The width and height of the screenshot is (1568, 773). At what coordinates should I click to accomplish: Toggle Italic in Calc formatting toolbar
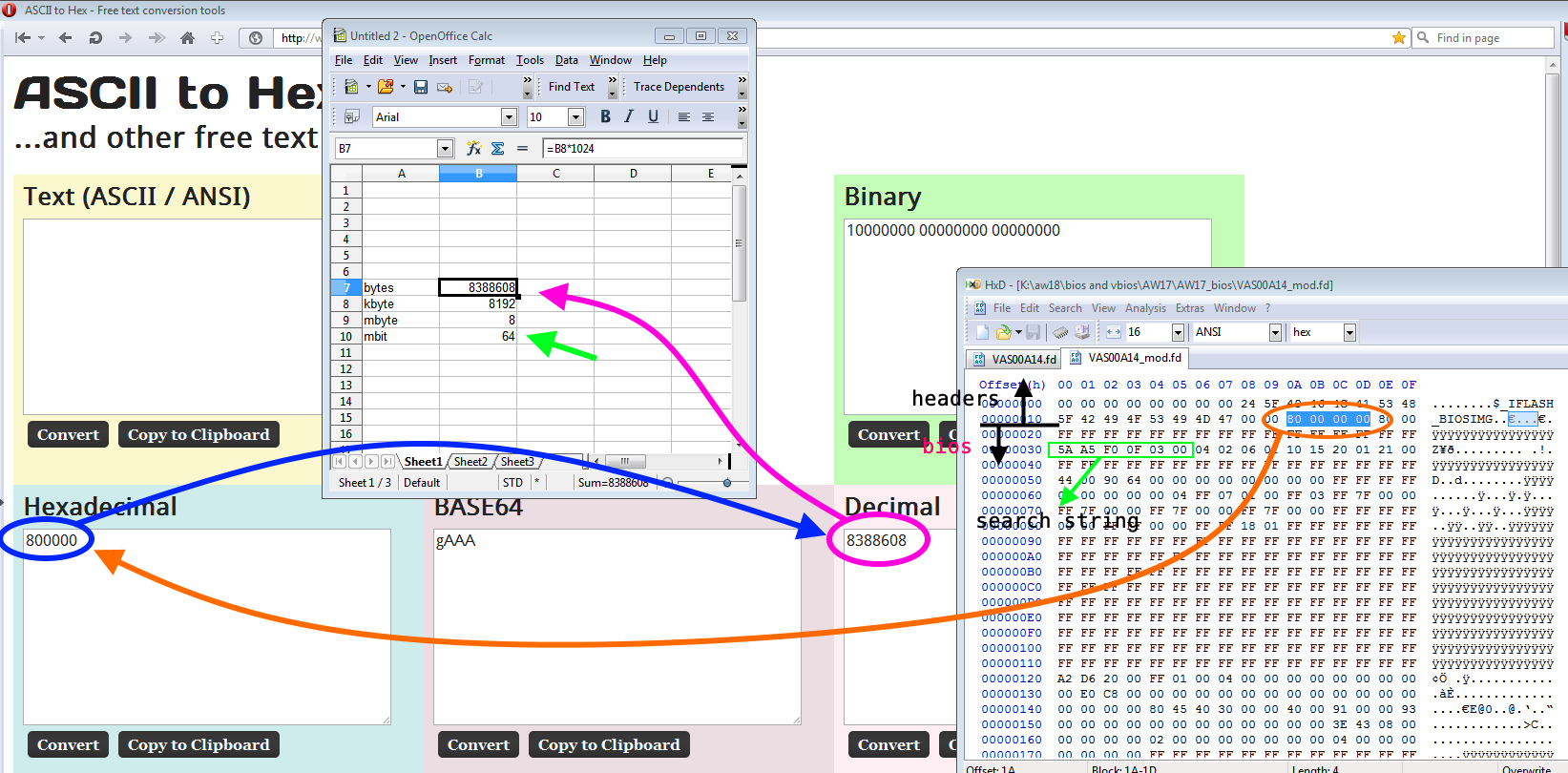629,116
